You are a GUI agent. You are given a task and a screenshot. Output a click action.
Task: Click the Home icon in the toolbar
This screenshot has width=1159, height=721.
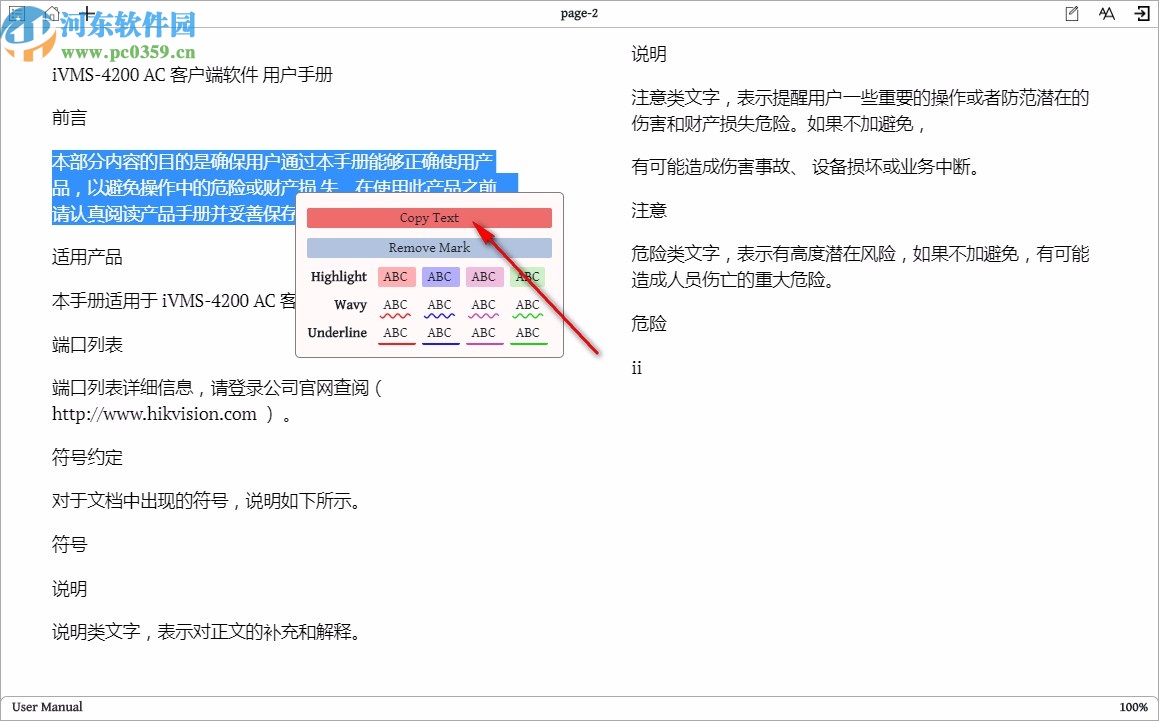[51, 13]
